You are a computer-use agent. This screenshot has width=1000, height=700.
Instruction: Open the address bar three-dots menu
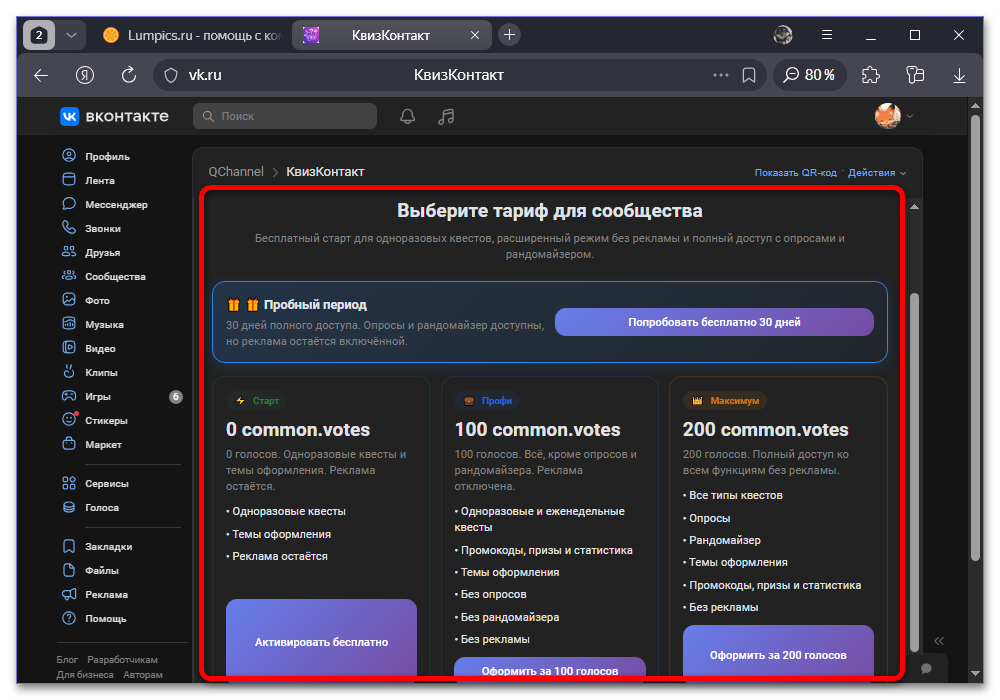point(721,75)
